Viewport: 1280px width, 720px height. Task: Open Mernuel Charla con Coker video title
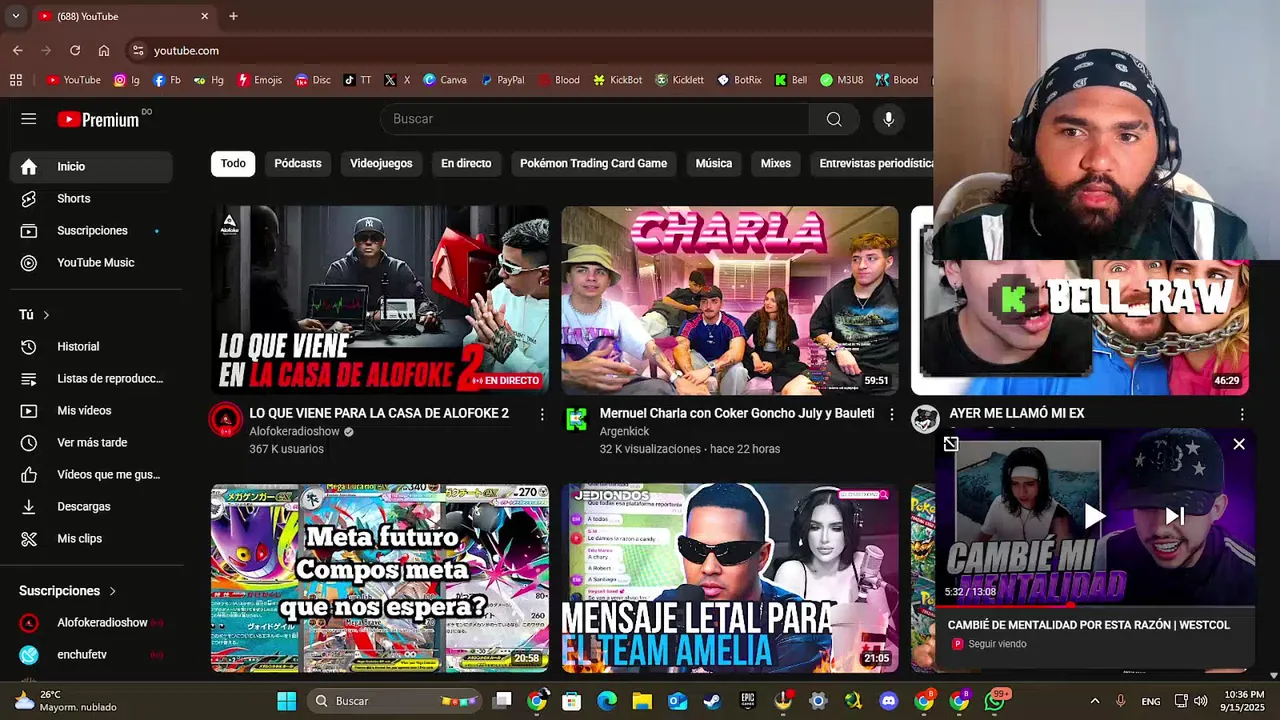click(737, 413)
